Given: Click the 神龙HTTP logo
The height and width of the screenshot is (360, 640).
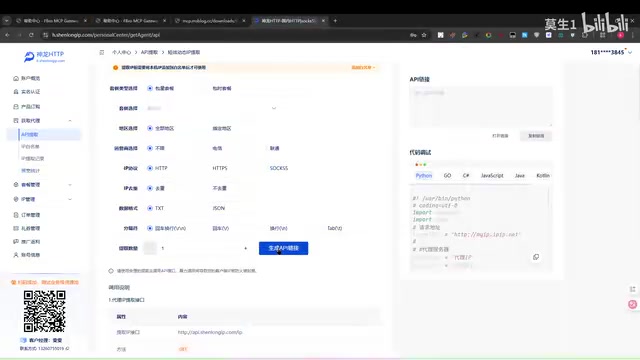Looking at the screenshot, I should [x=44, y=56].
